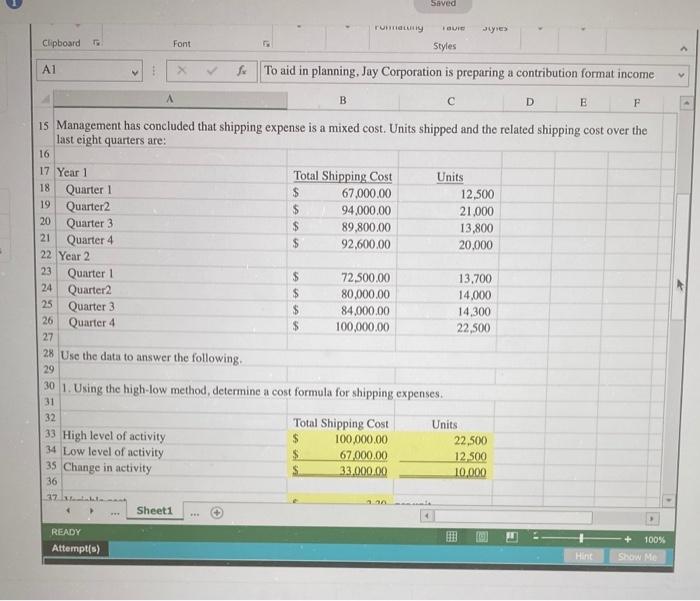The height and width of the screenshot is (601, 700).
Task: Click the insert function fx icon
Action: click(x=242, y=71)
